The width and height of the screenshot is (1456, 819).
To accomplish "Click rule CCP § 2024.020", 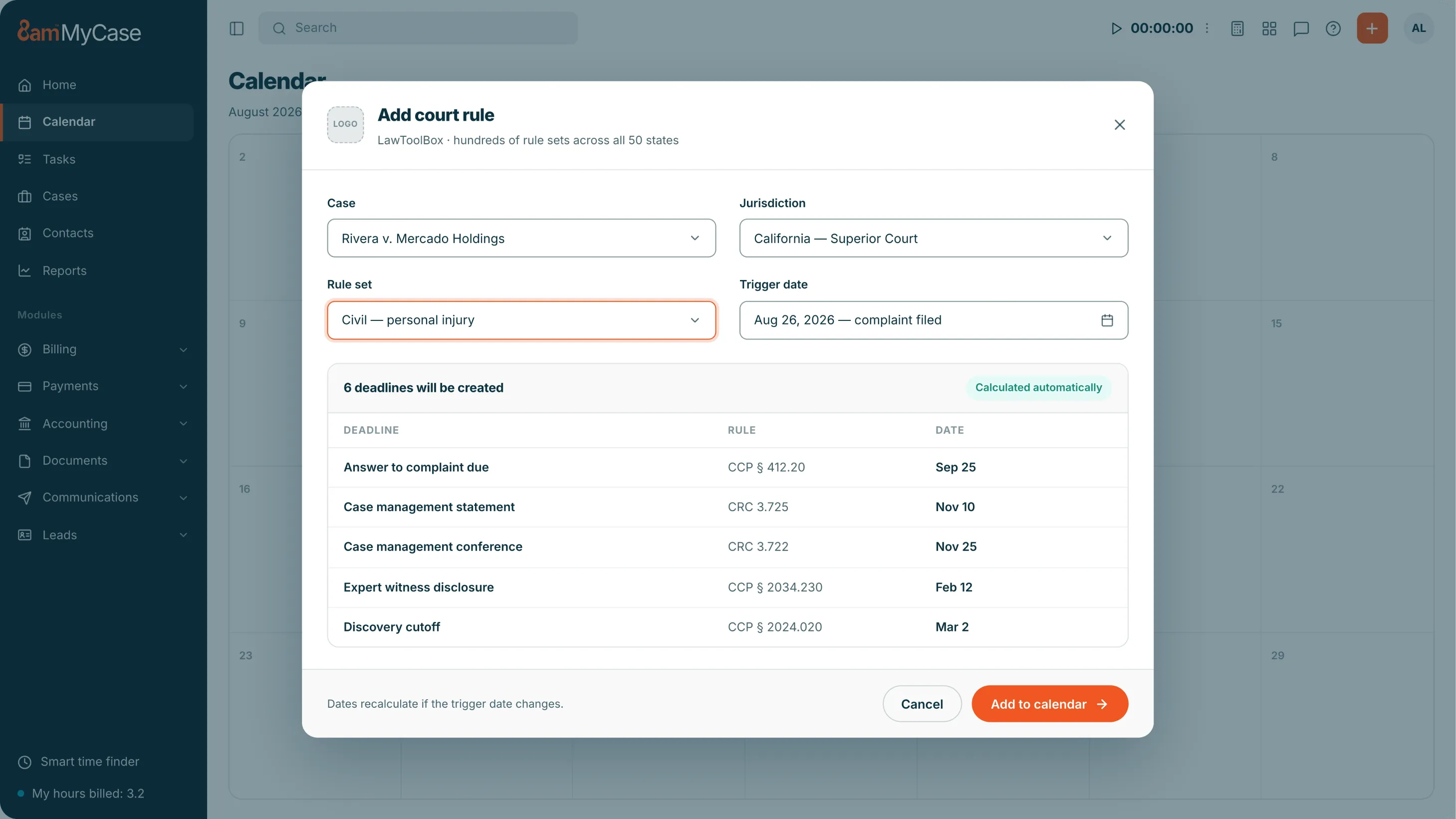I will [775, 627].
